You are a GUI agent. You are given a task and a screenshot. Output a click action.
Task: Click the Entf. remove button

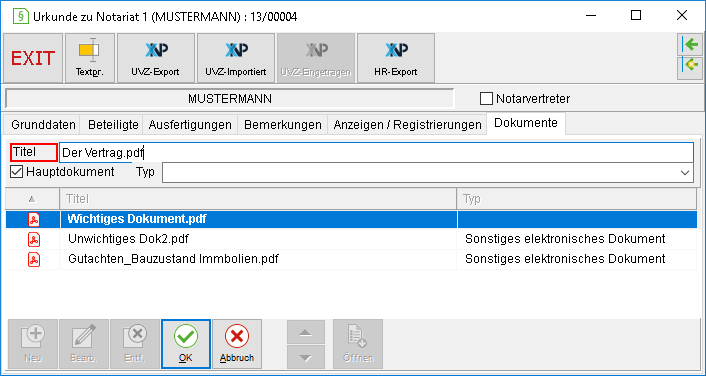[135, 344]
